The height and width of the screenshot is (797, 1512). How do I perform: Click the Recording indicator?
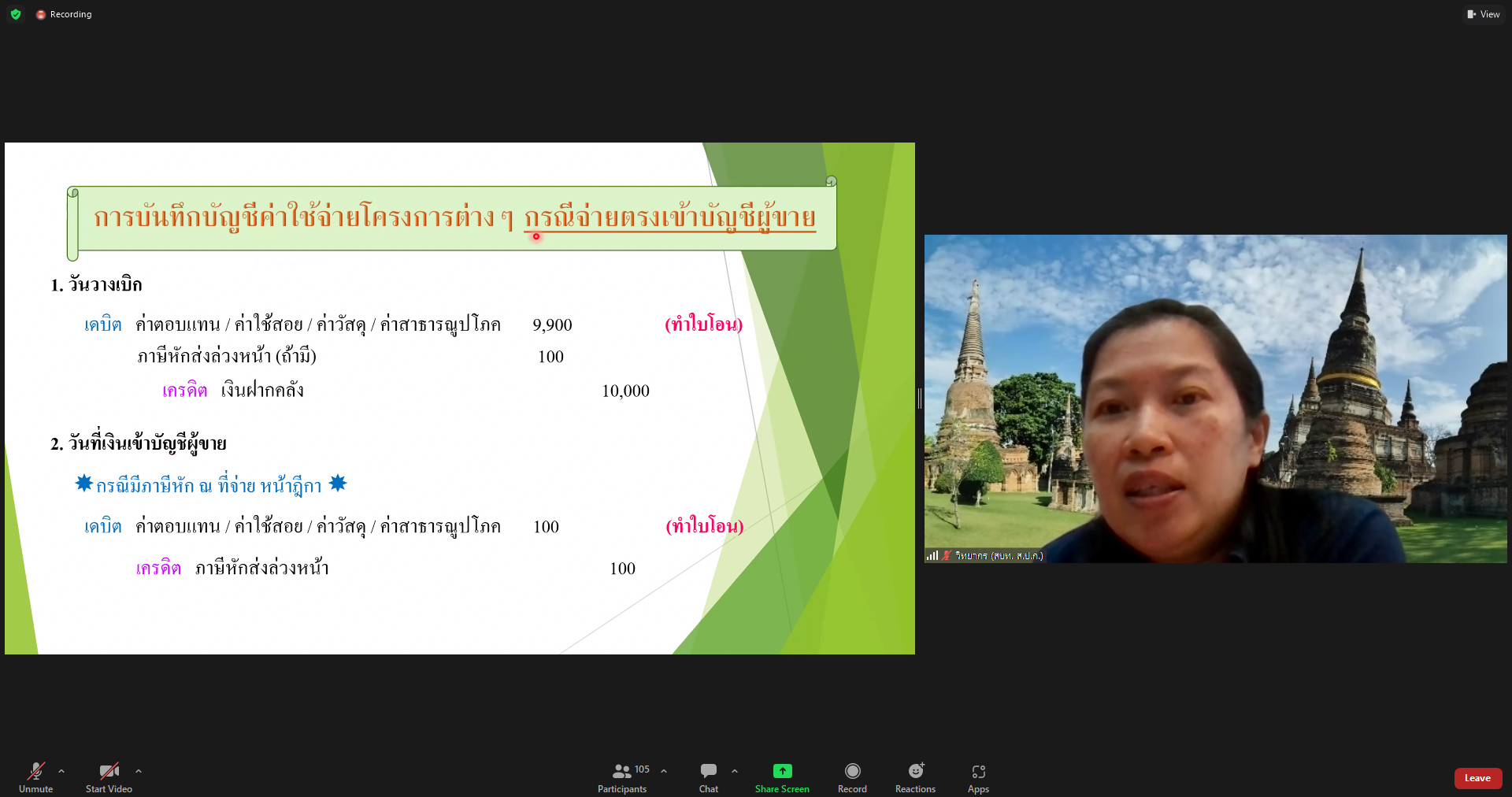tap(64, 14)
